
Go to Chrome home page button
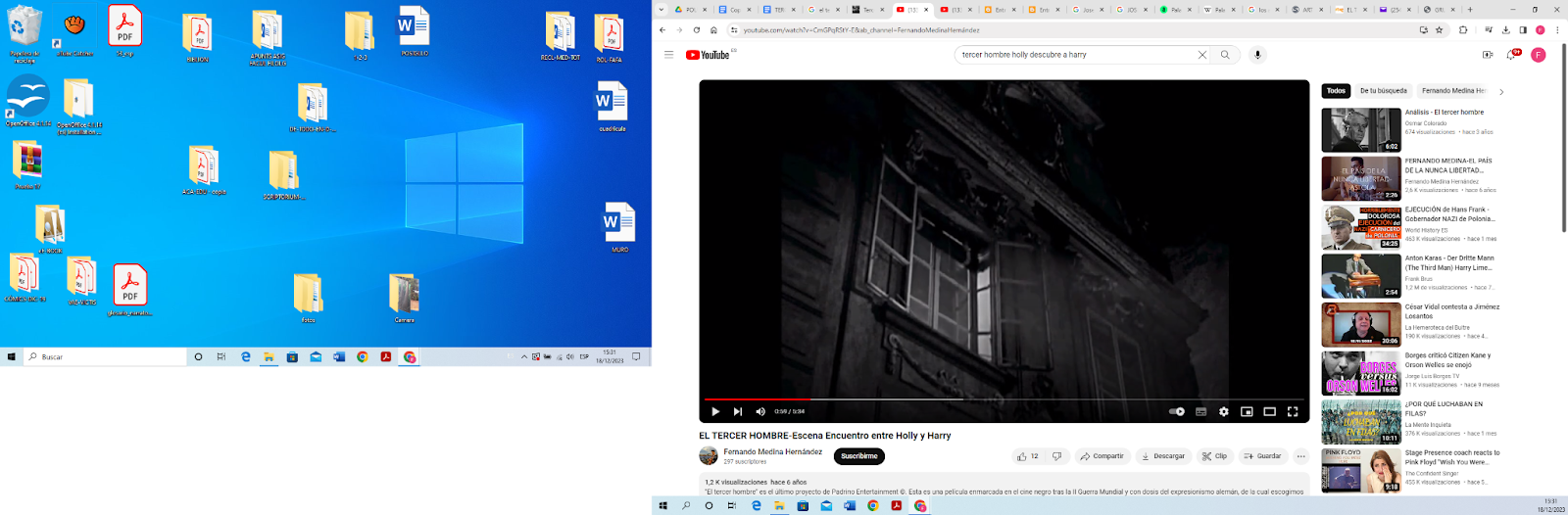coord(713,30)
